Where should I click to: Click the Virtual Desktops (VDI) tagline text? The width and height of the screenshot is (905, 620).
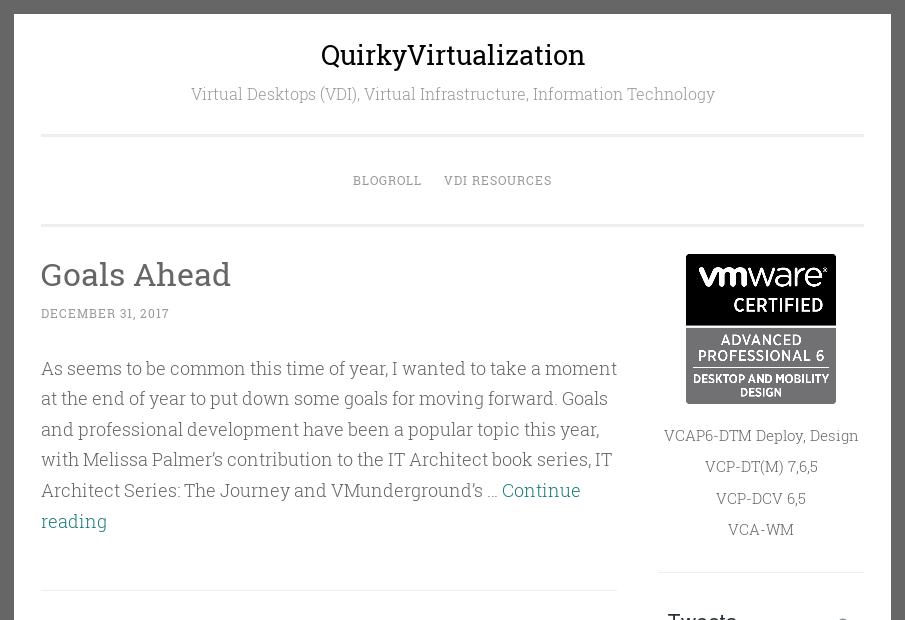452,94
